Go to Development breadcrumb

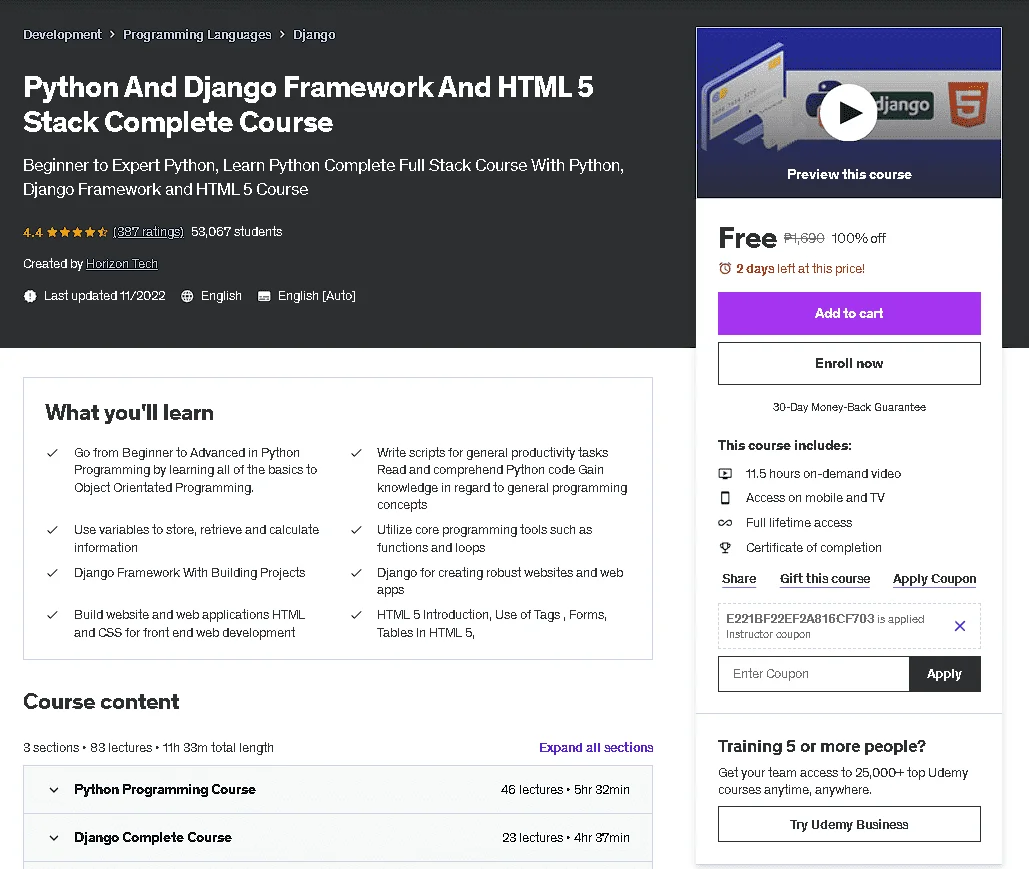[x=62, y=34]
